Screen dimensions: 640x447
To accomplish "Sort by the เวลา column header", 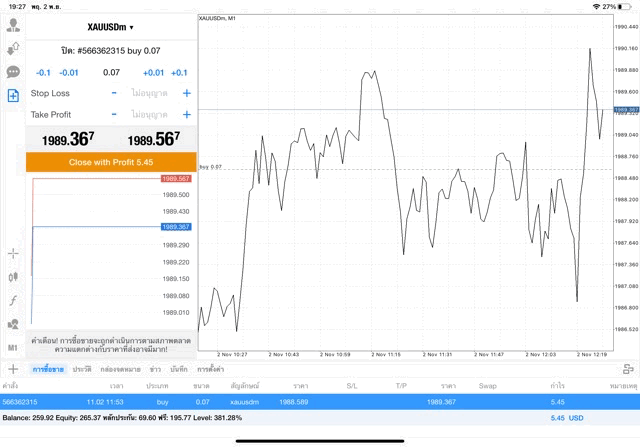I will pos(116,386).
